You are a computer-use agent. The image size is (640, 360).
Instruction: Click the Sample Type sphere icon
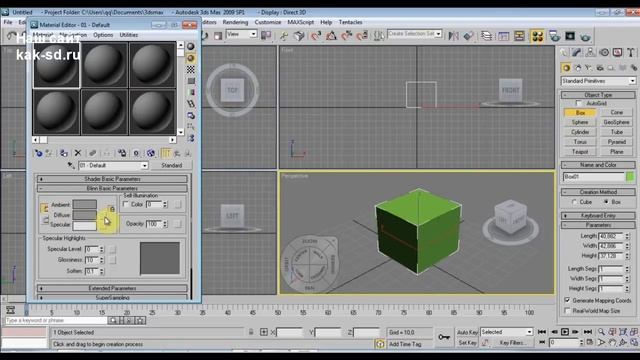pyautogui.click(x=191, y=47)
